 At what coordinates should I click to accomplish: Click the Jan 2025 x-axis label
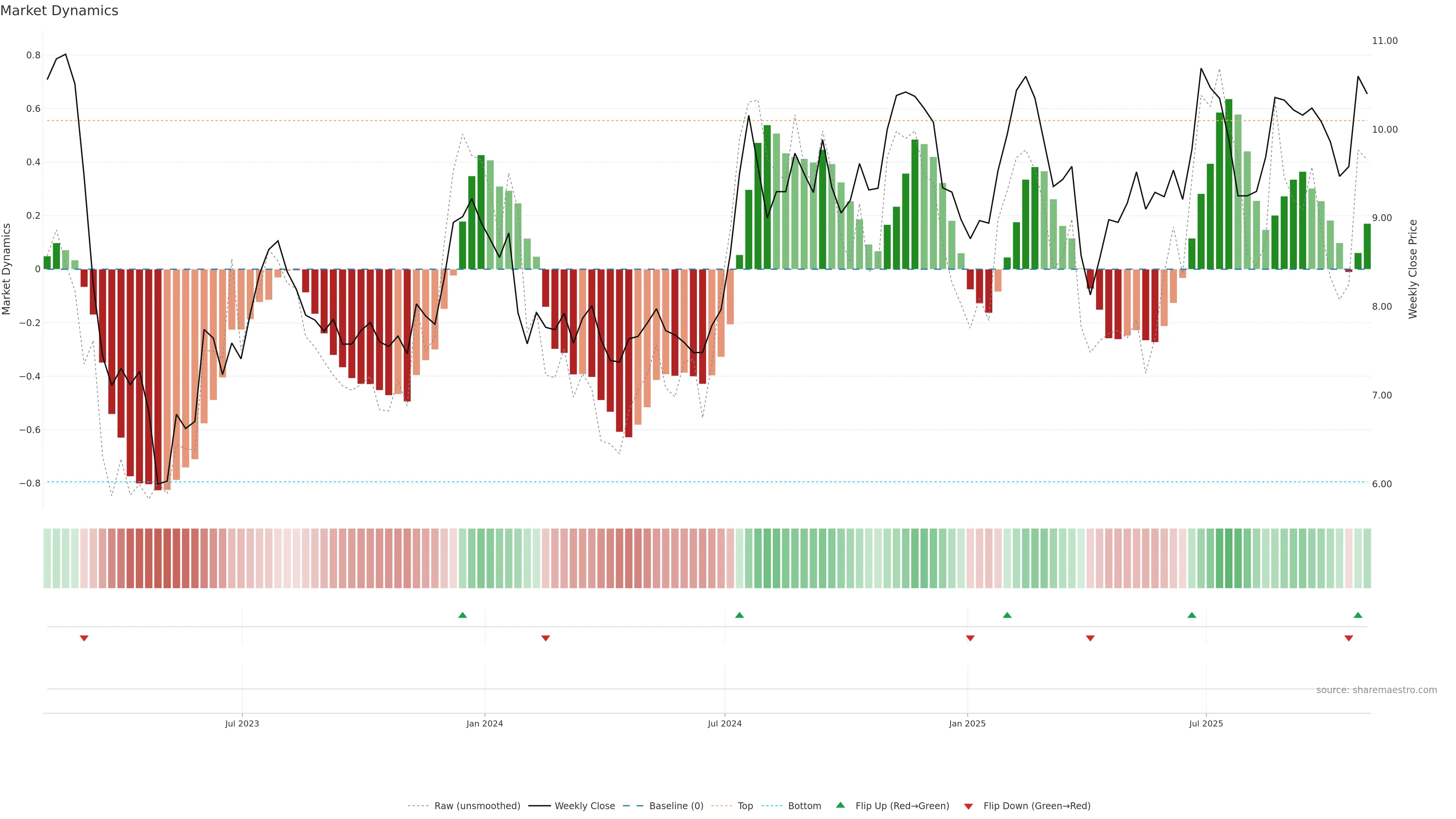point(967,723)
